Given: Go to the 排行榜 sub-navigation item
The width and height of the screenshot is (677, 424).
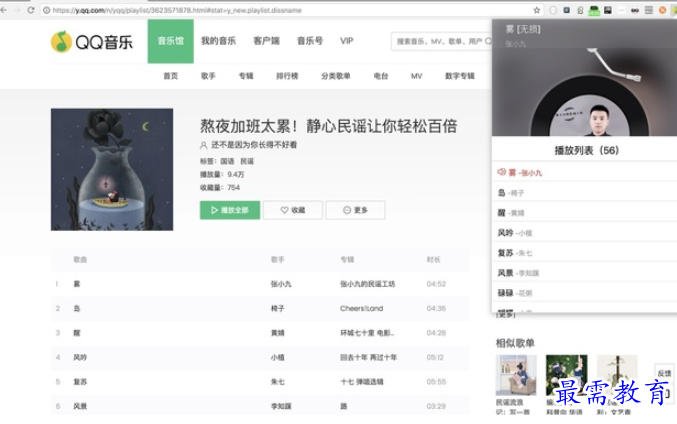Looking at the screenshot, I should [287, 76].
